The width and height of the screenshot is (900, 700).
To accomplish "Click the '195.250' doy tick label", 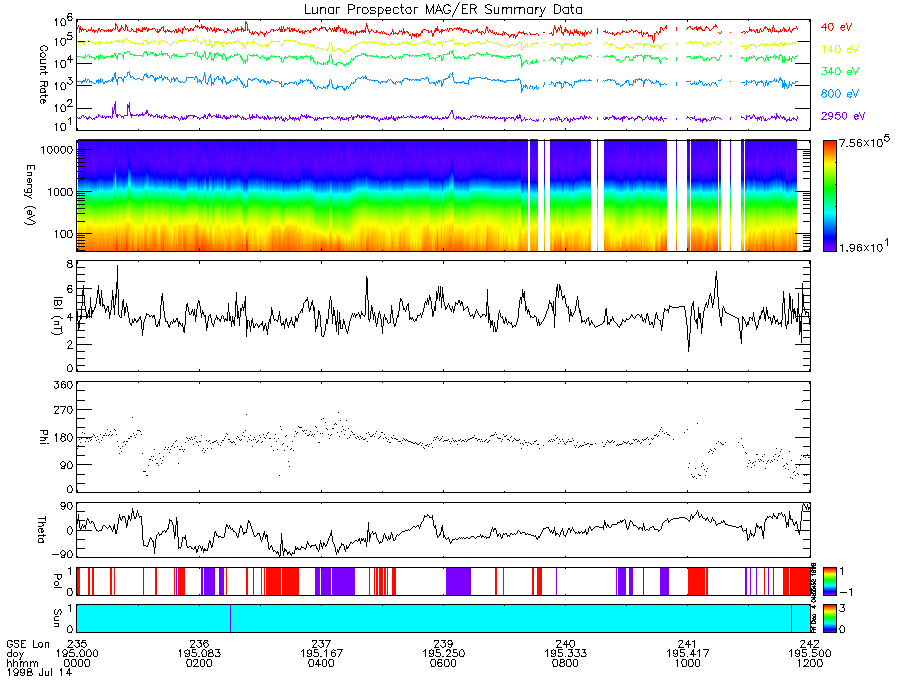I will point(444,654).
